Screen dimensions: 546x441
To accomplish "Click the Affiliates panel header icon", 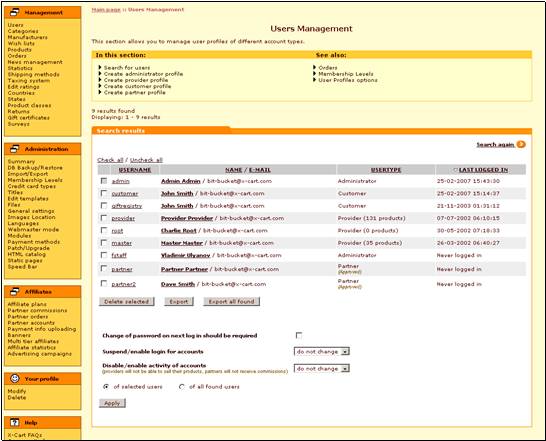I will point(15,292).
